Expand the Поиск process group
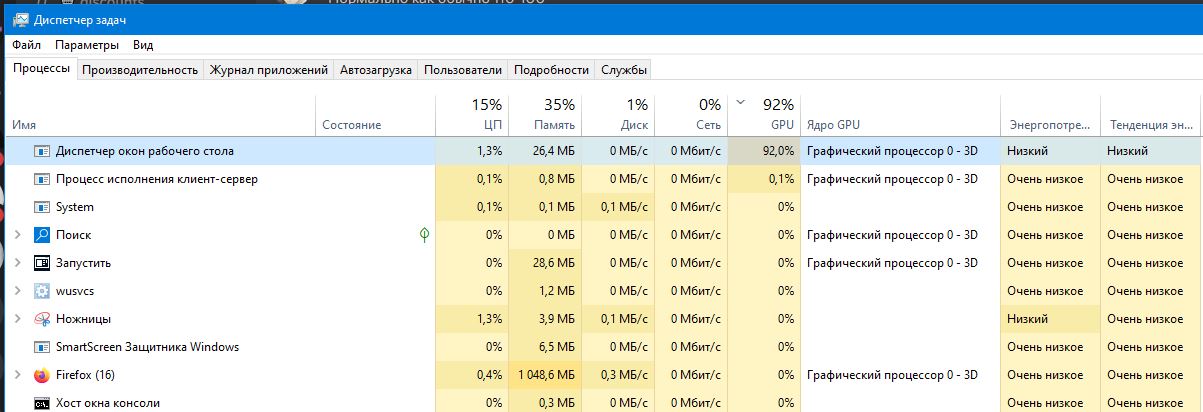This screenshot has height=412, width=1203. [17, 235]
